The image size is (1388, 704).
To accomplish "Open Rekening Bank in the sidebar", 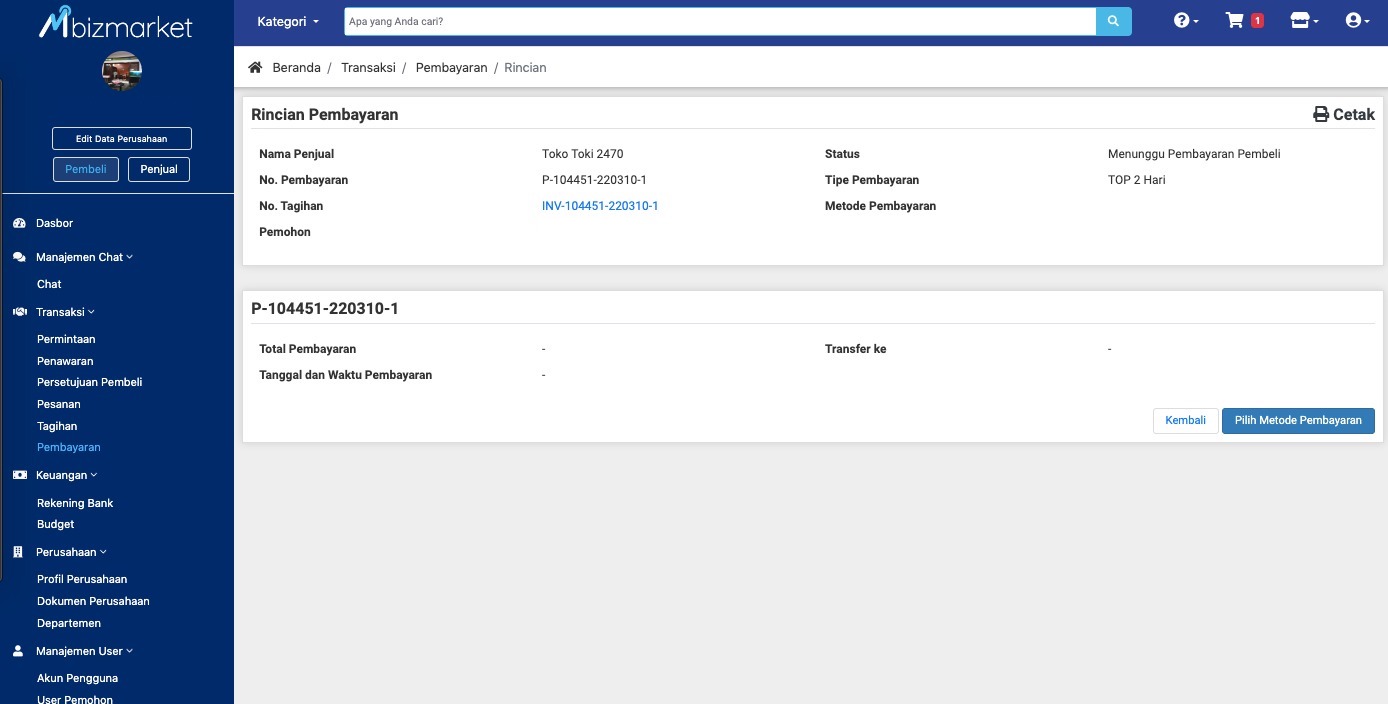I will pos(75,503).
